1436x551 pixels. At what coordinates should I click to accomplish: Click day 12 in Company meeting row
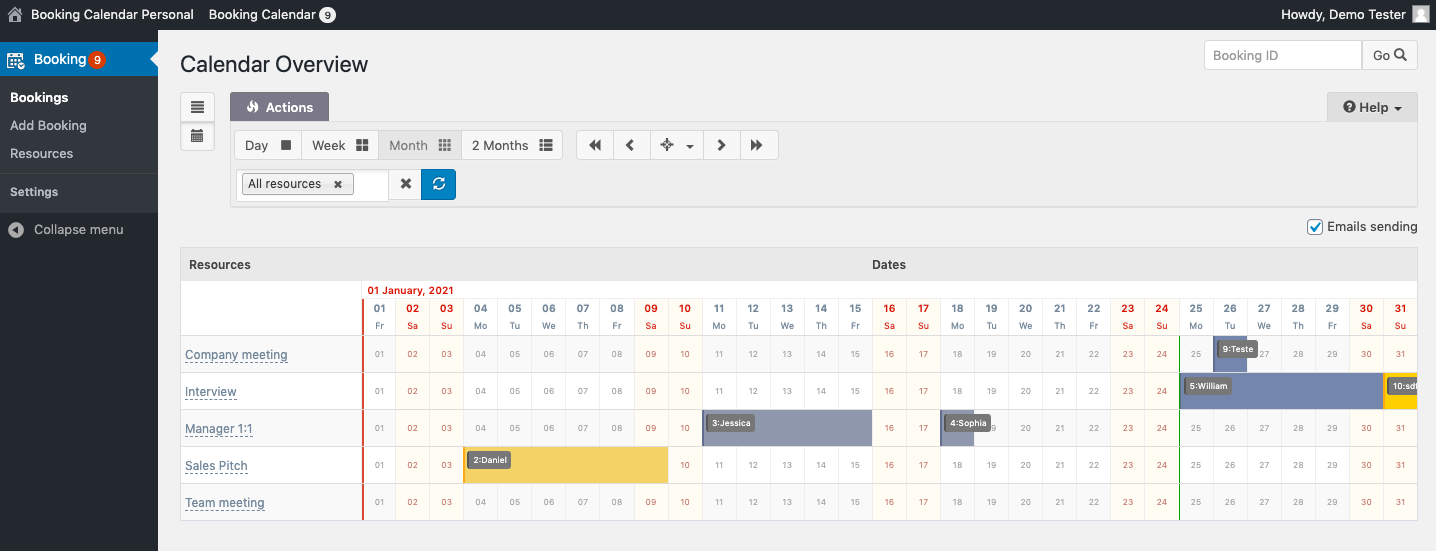(x=753, y=354)
